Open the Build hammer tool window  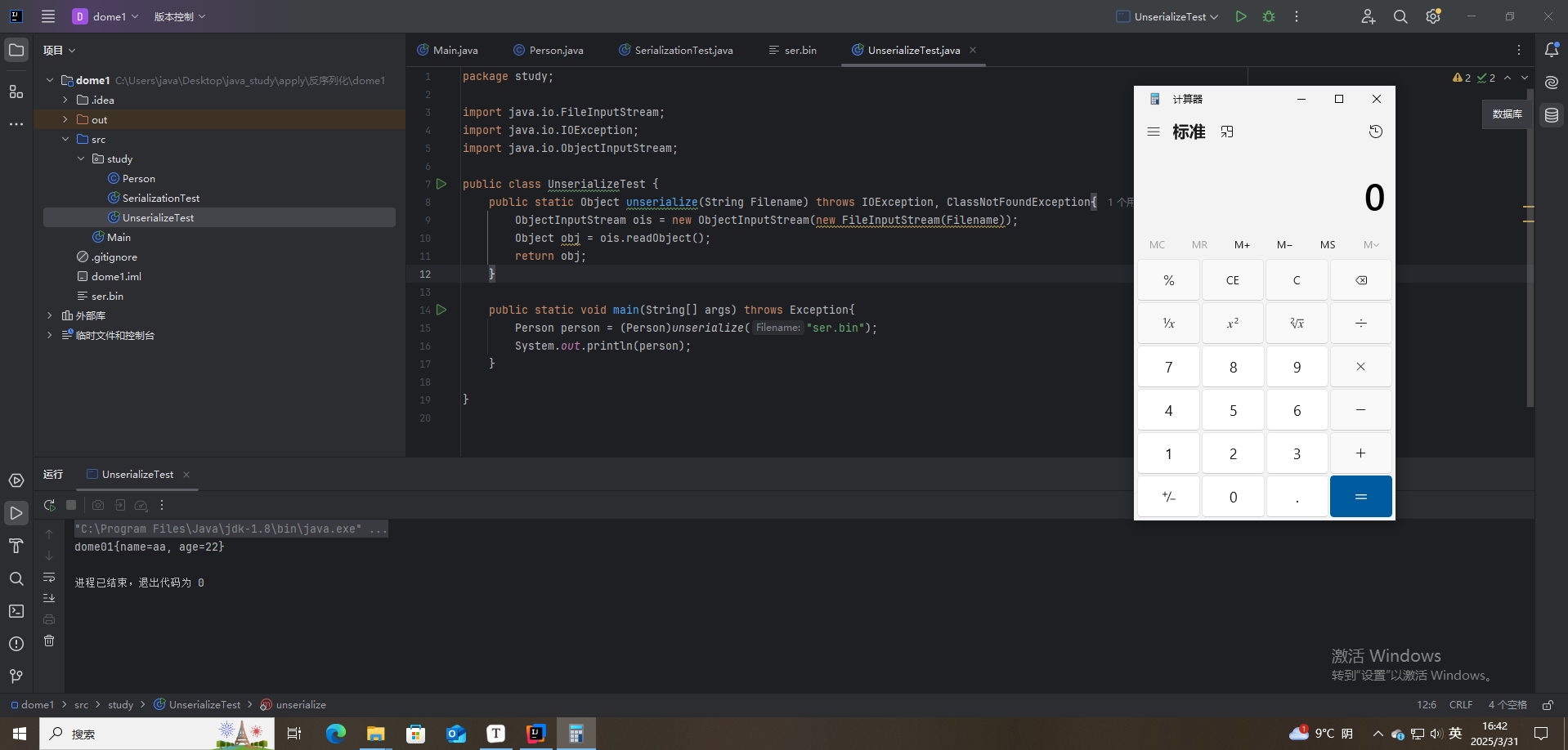[16, 546]
